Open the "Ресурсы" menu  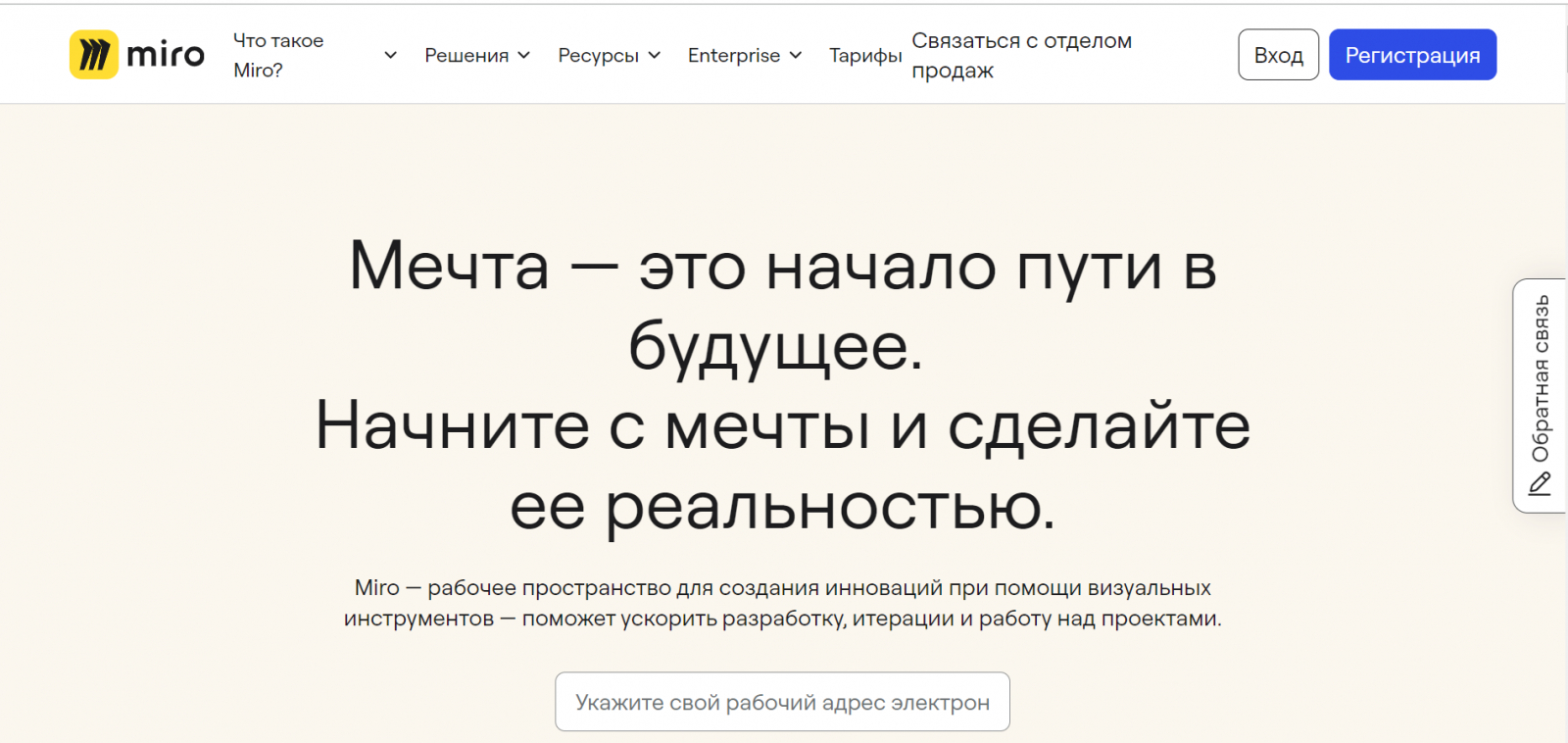tap(598, 56)
